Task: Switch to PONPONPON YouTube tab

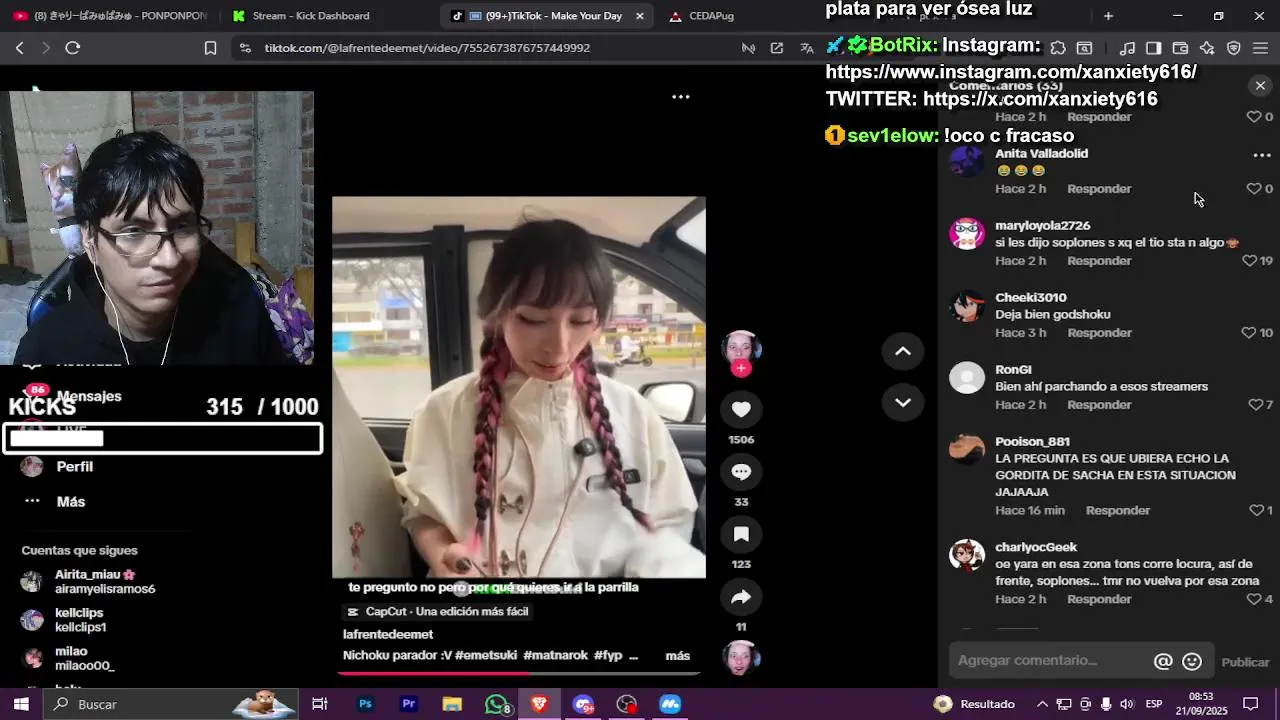Action: [110, 16]
